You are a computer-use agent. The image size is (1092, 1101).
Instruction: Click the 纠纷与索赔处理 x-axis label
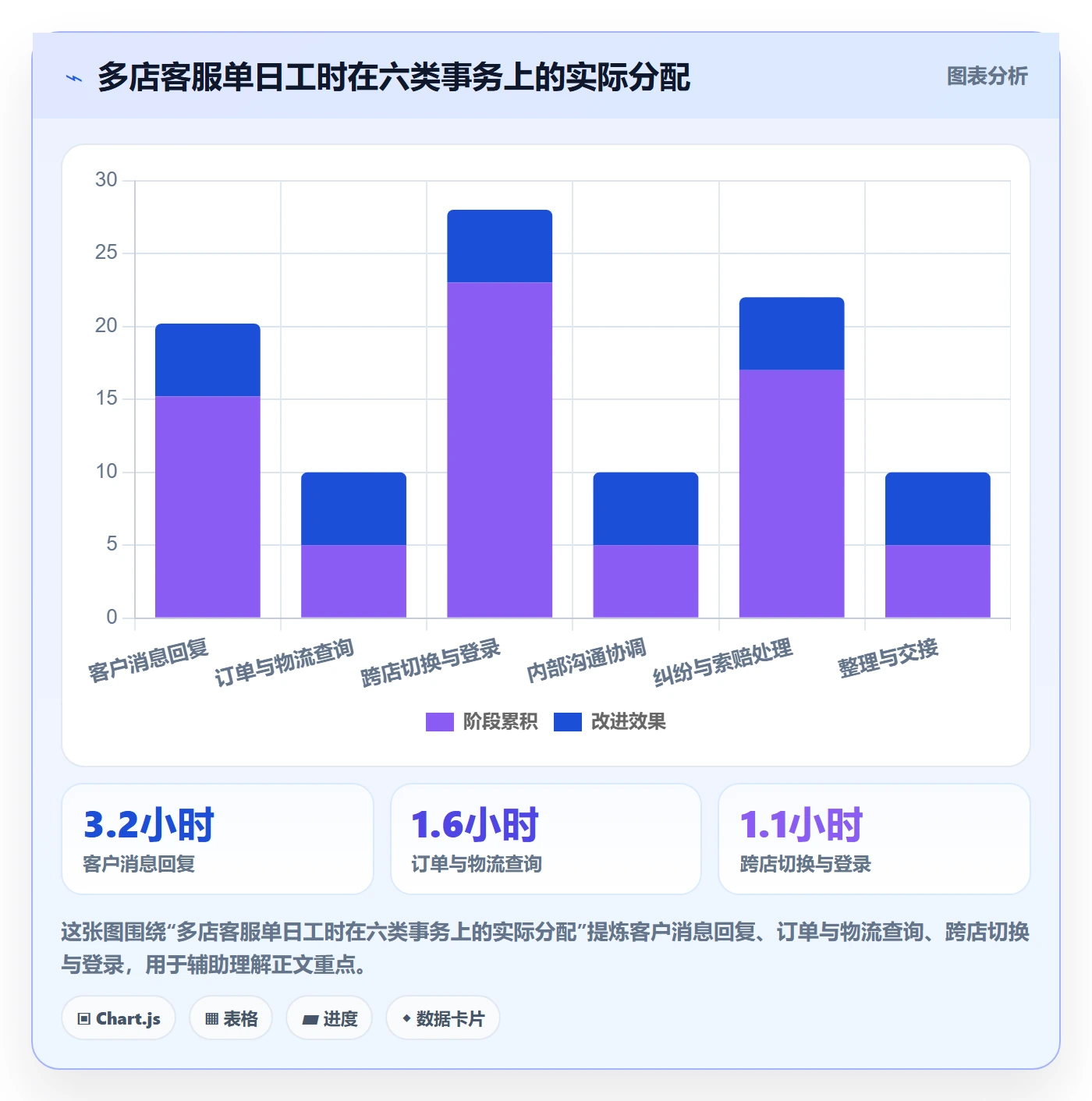point(722,663)
